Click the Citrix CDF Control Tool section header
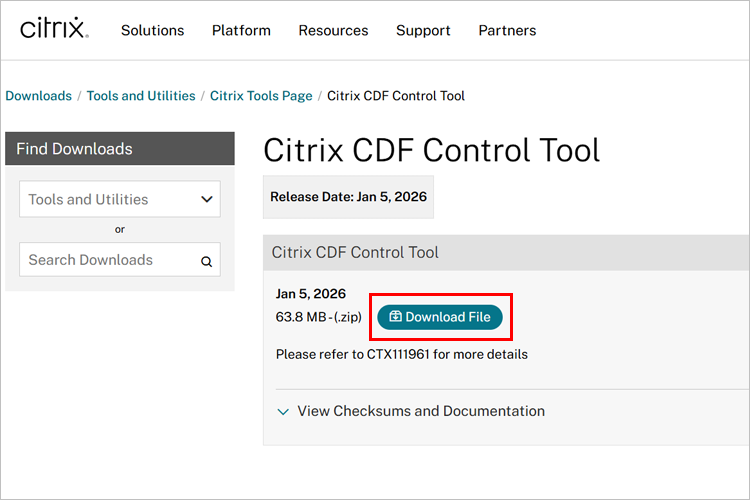 click(506, 253)
